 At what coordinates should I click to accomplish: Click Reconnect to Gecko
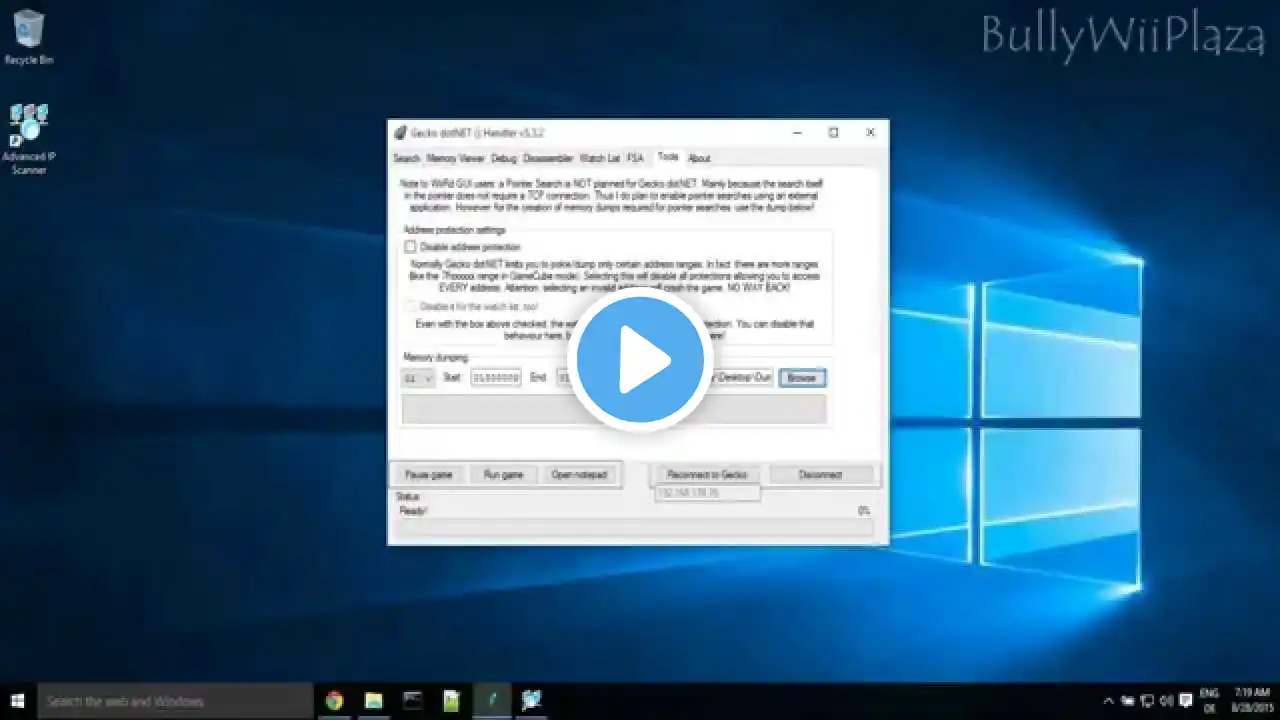(707, 475)
